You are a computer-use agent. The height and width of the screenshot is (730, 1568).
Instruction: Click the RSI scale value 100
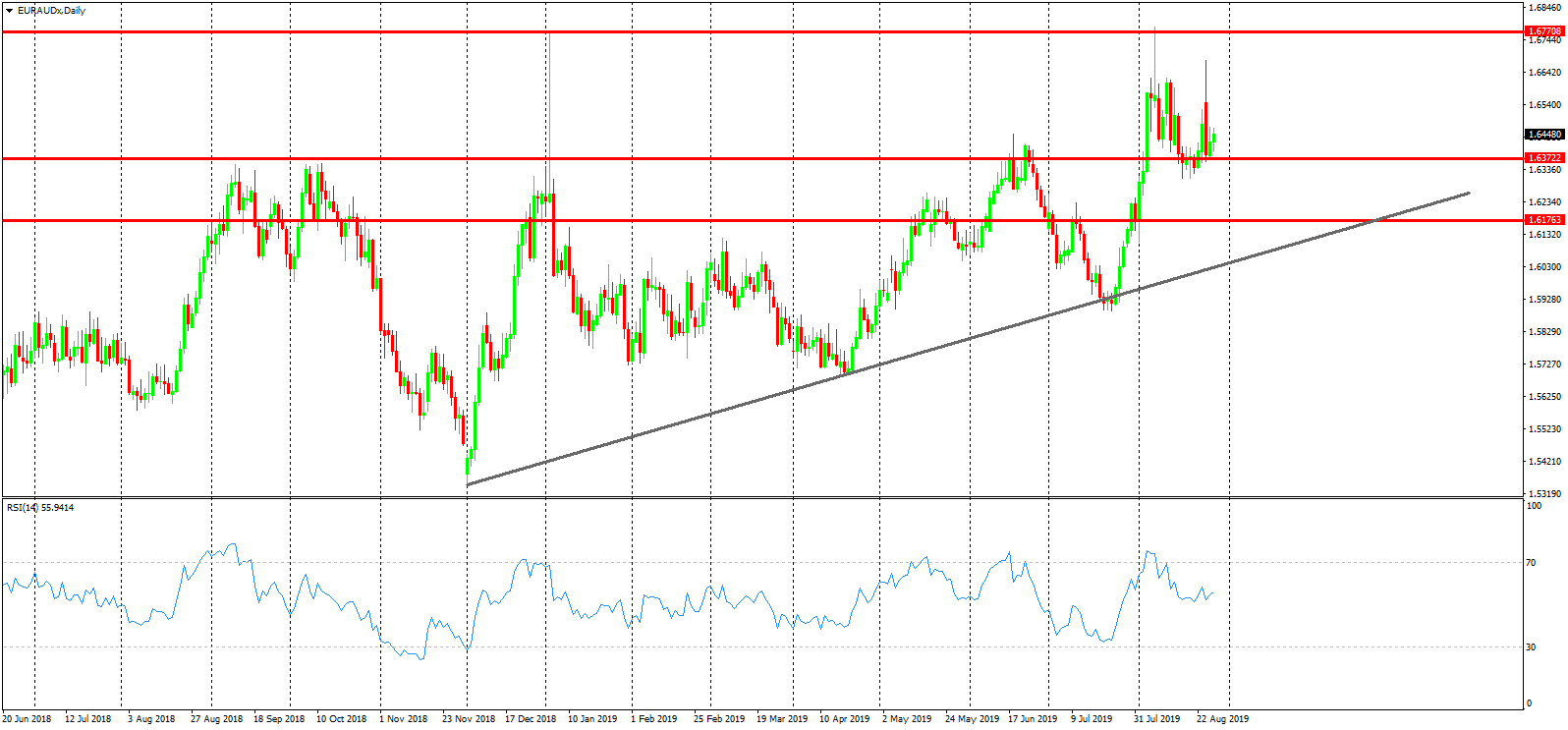point(1534,505)
